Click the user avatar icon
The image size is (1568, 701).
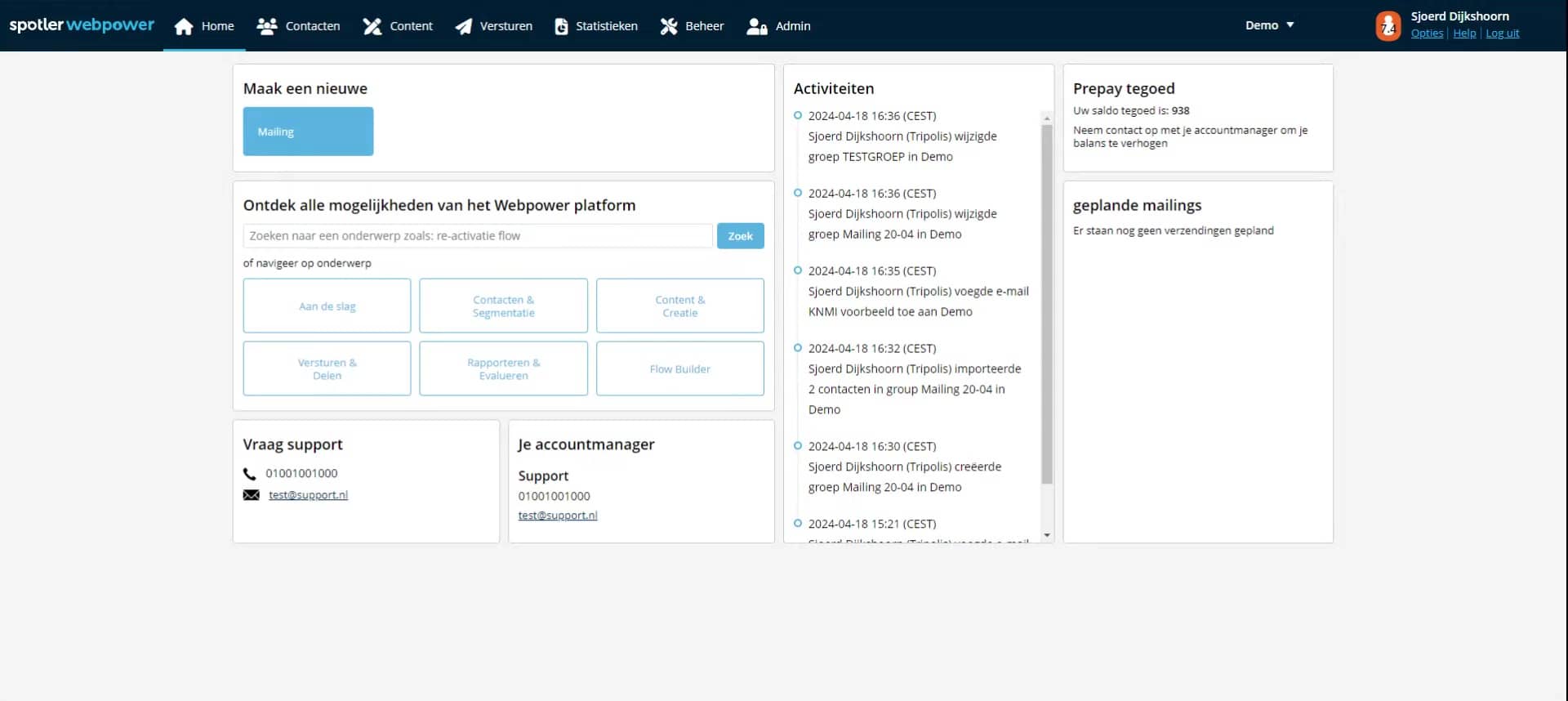[1388, 26]
